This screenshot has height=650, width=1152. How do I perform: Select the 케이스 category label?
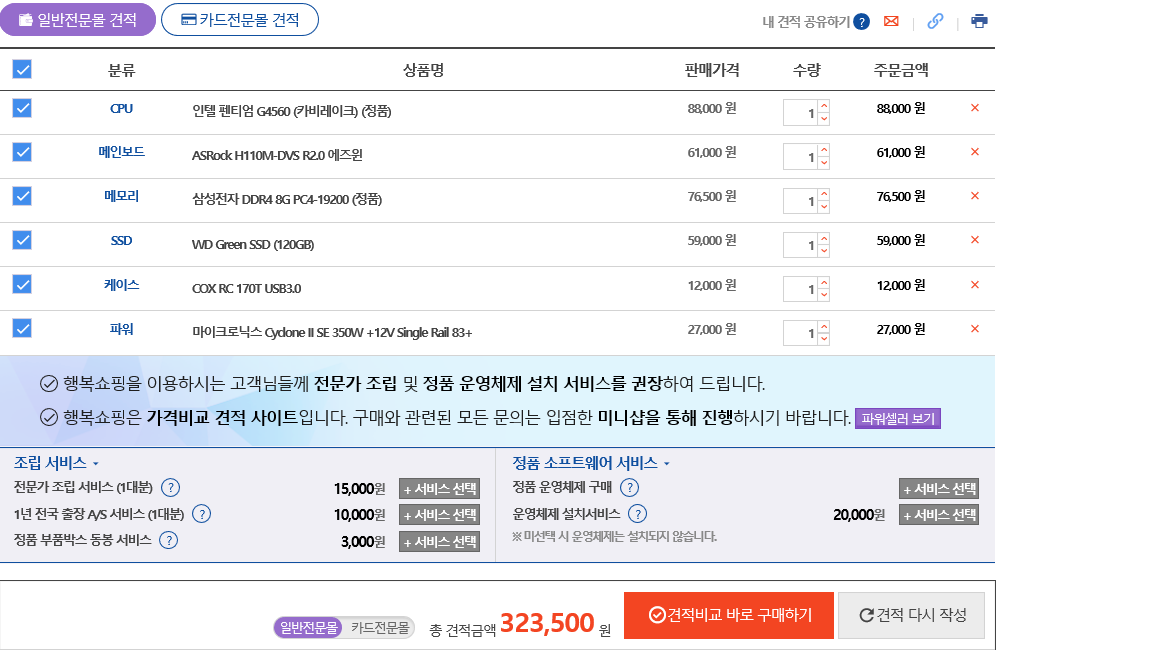pos(121,285)
